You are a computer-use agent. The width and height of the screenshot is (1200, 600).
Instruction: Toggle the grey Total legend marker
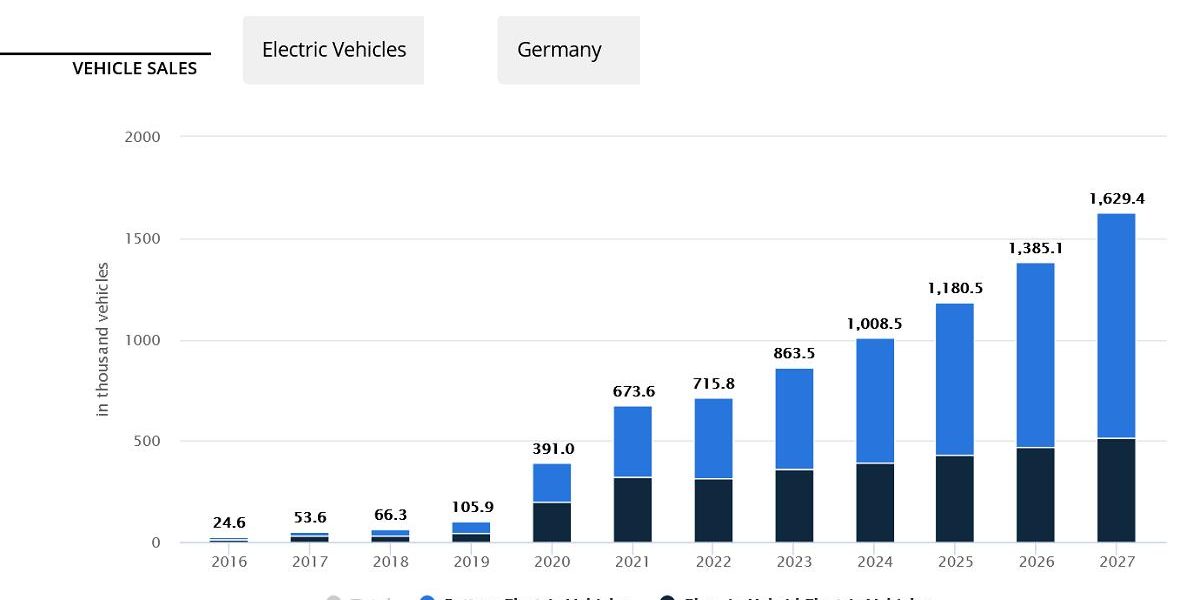334,598
